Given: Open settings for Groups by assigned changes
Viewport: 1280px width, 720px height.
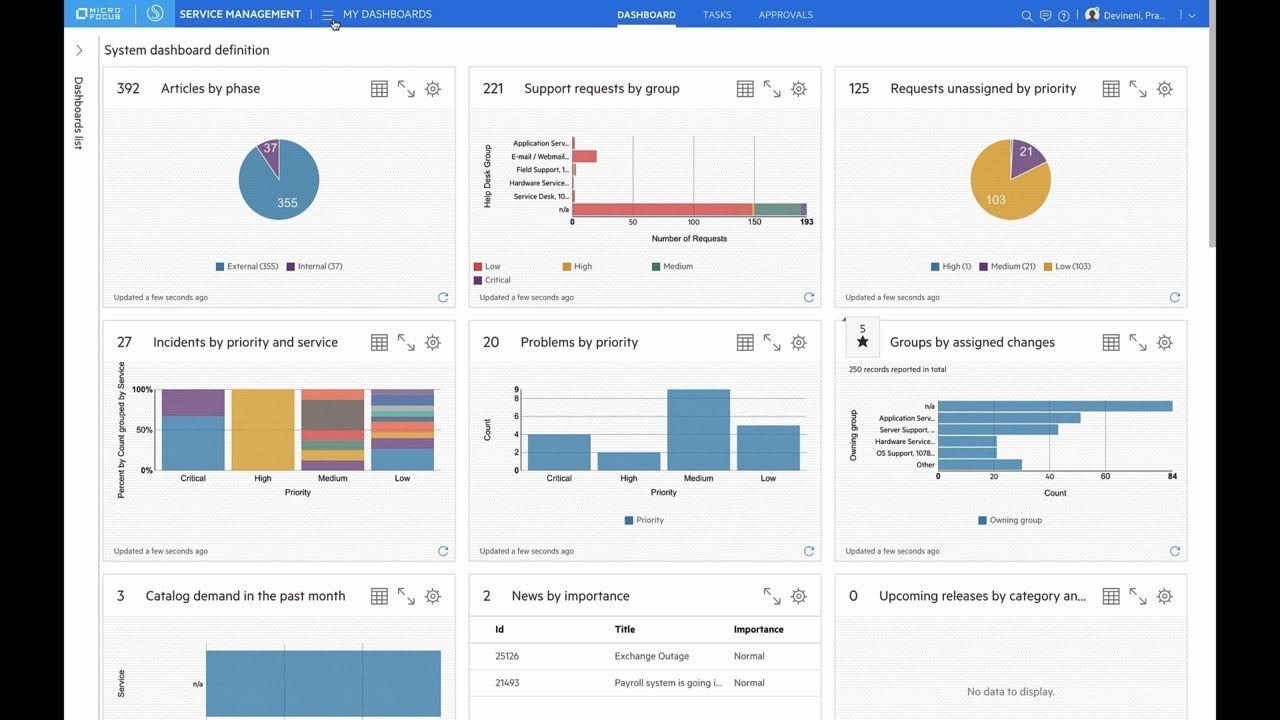Looking at the screenshot, I should pos(1165,343).
